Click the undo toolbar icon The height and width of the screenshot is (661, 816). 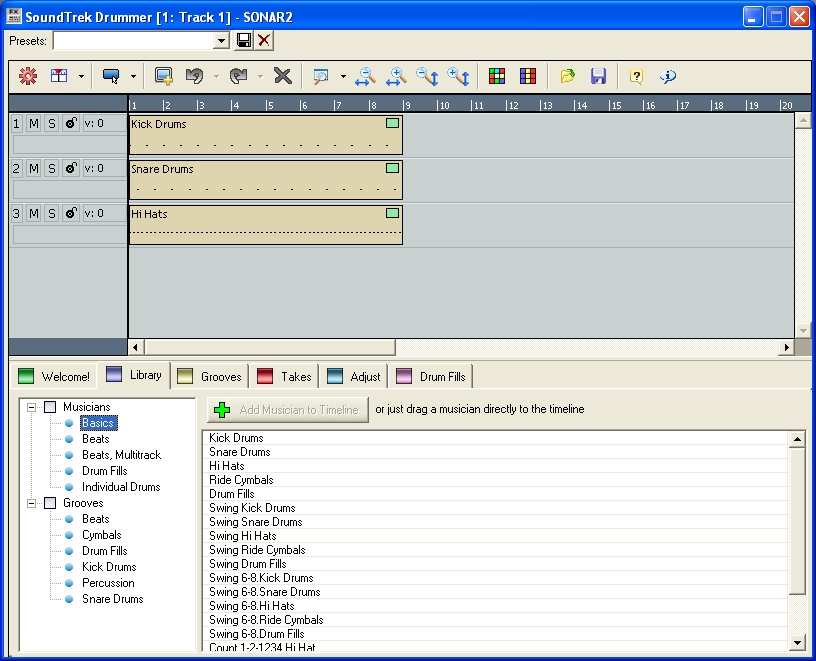(x=195, y=76)
